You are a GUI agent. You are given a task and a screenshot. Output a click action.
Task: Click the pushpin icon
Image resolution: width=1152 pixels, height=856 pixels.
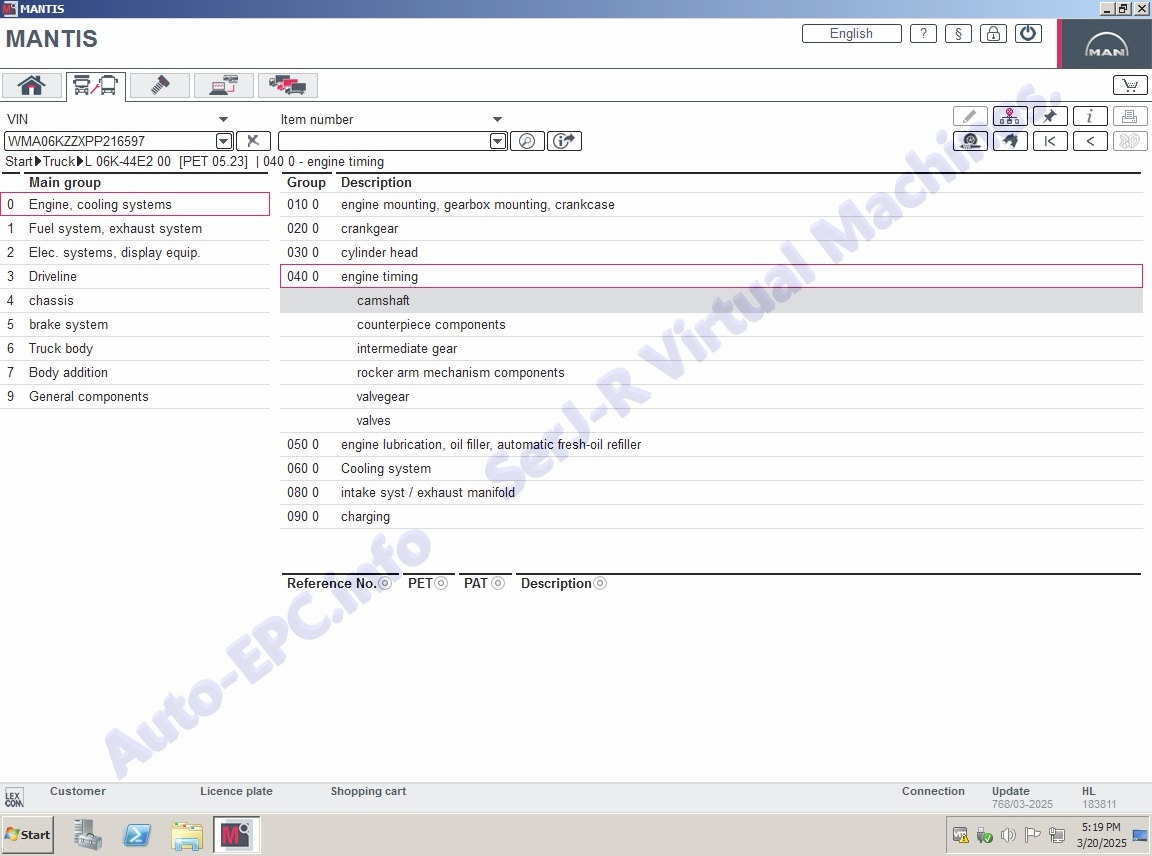1050,116
